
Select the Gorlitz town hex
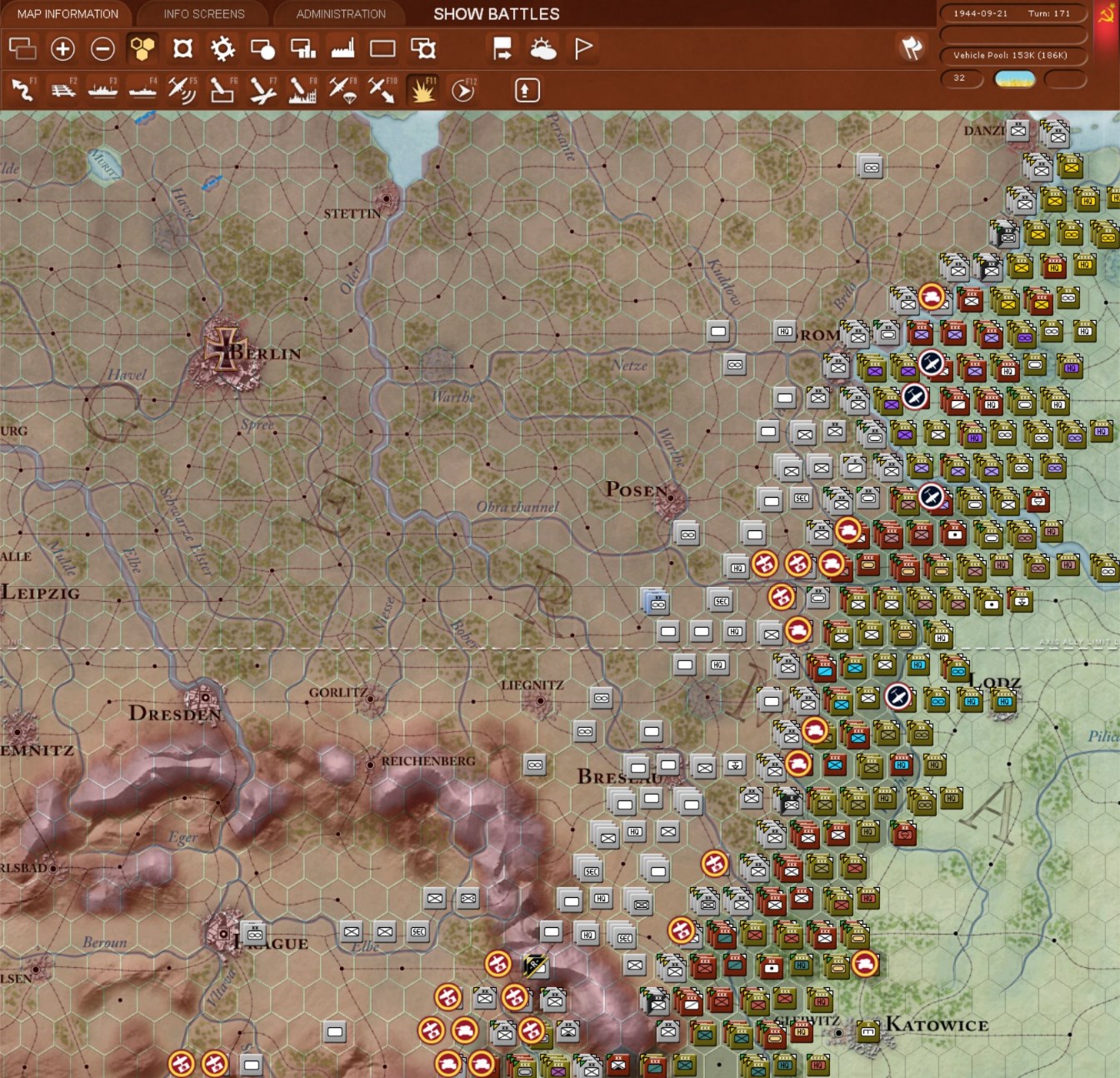(x=371, y=699)
